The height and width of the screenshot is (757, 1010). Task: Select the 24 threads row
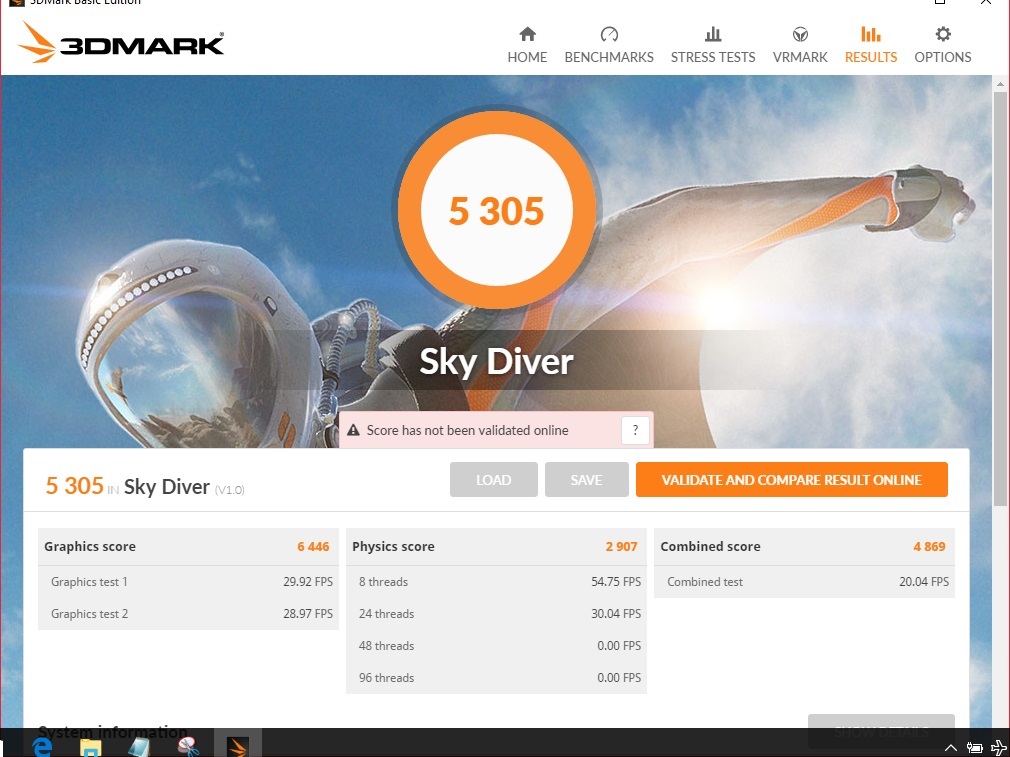coord(496,614)
